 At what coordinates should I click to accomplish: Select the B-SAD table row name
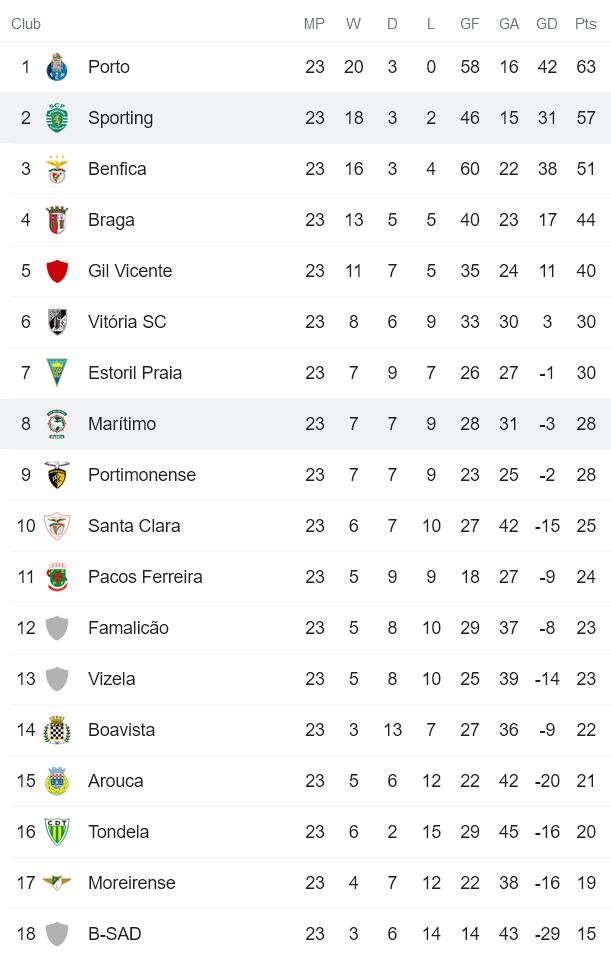114,934
